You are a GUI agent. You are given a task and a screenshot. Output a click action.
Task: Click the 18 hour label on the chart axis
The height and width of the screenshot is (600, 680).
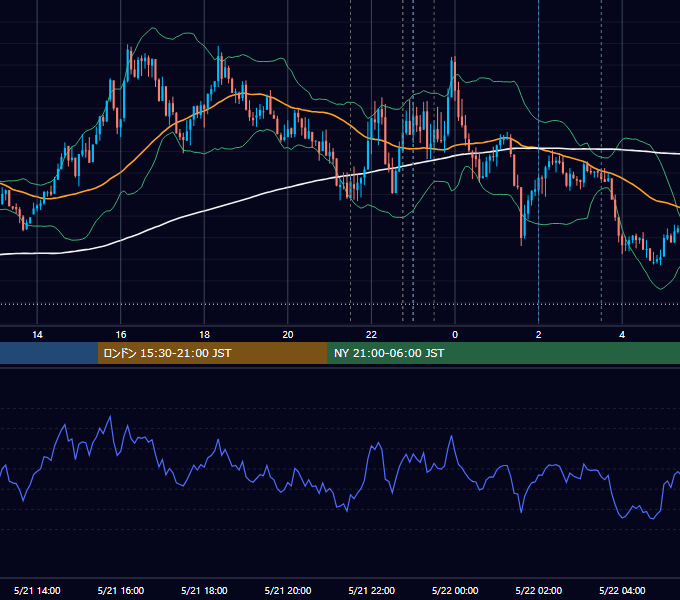coord(204,335)
